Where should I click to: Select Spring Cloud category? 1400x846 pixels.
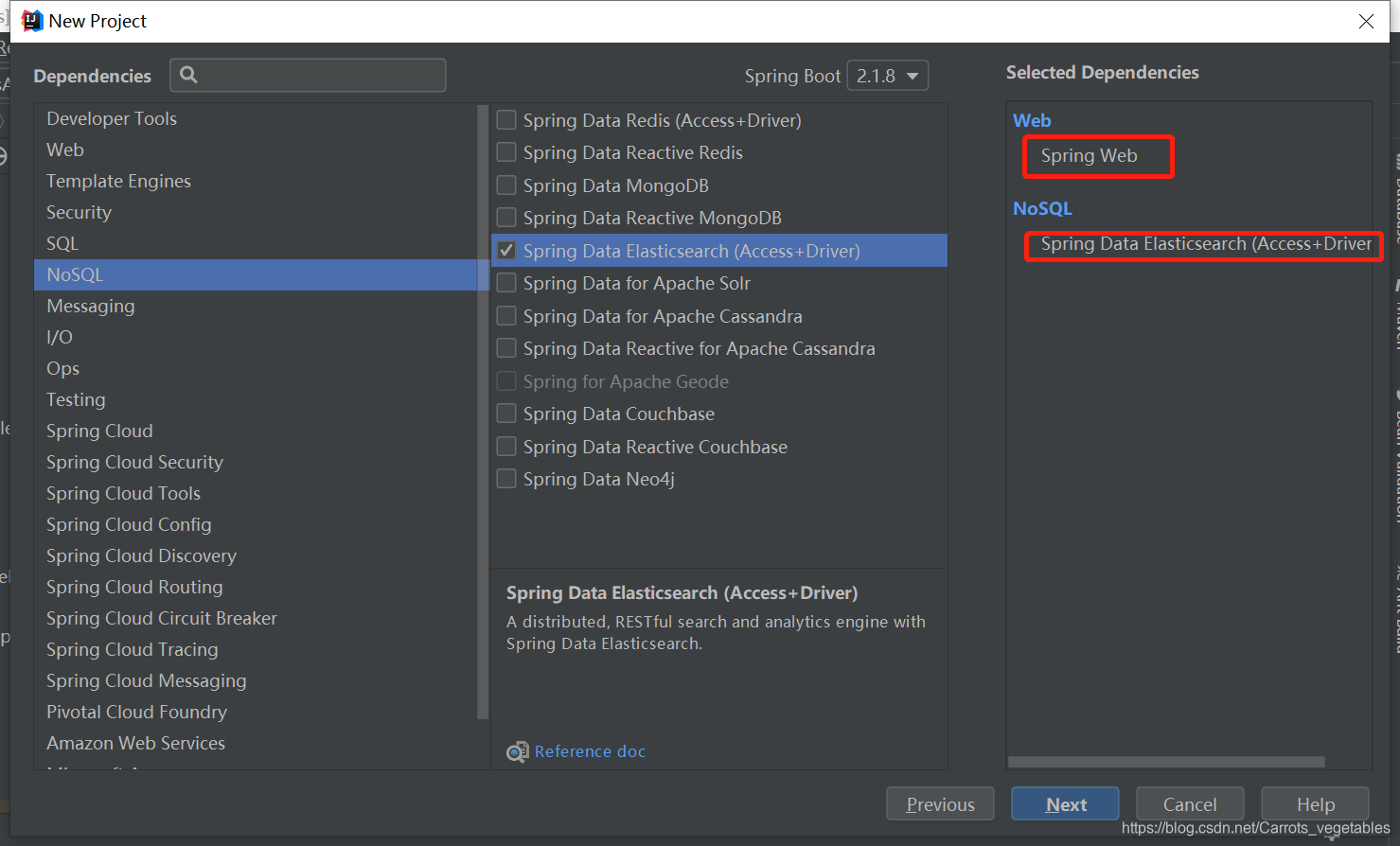tap(256, 431)
